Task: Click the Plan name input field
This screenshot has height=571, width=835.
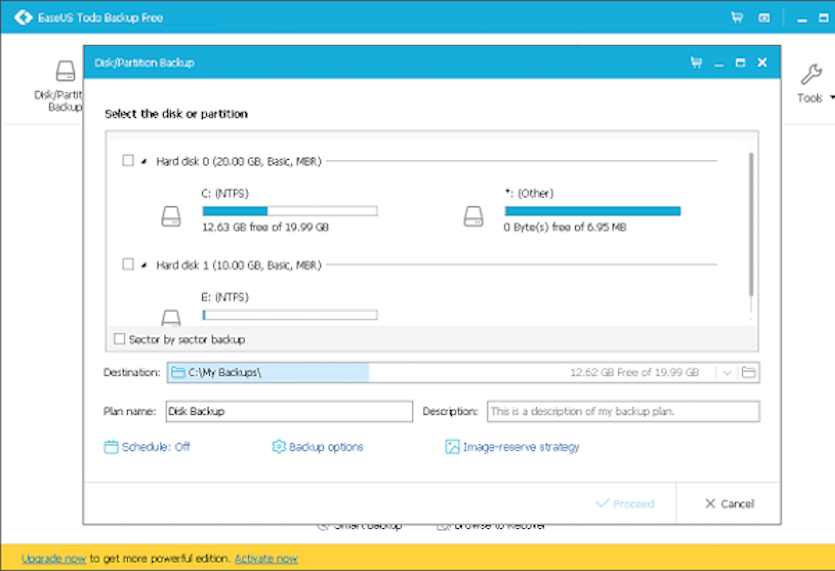Action: [289, 411]
